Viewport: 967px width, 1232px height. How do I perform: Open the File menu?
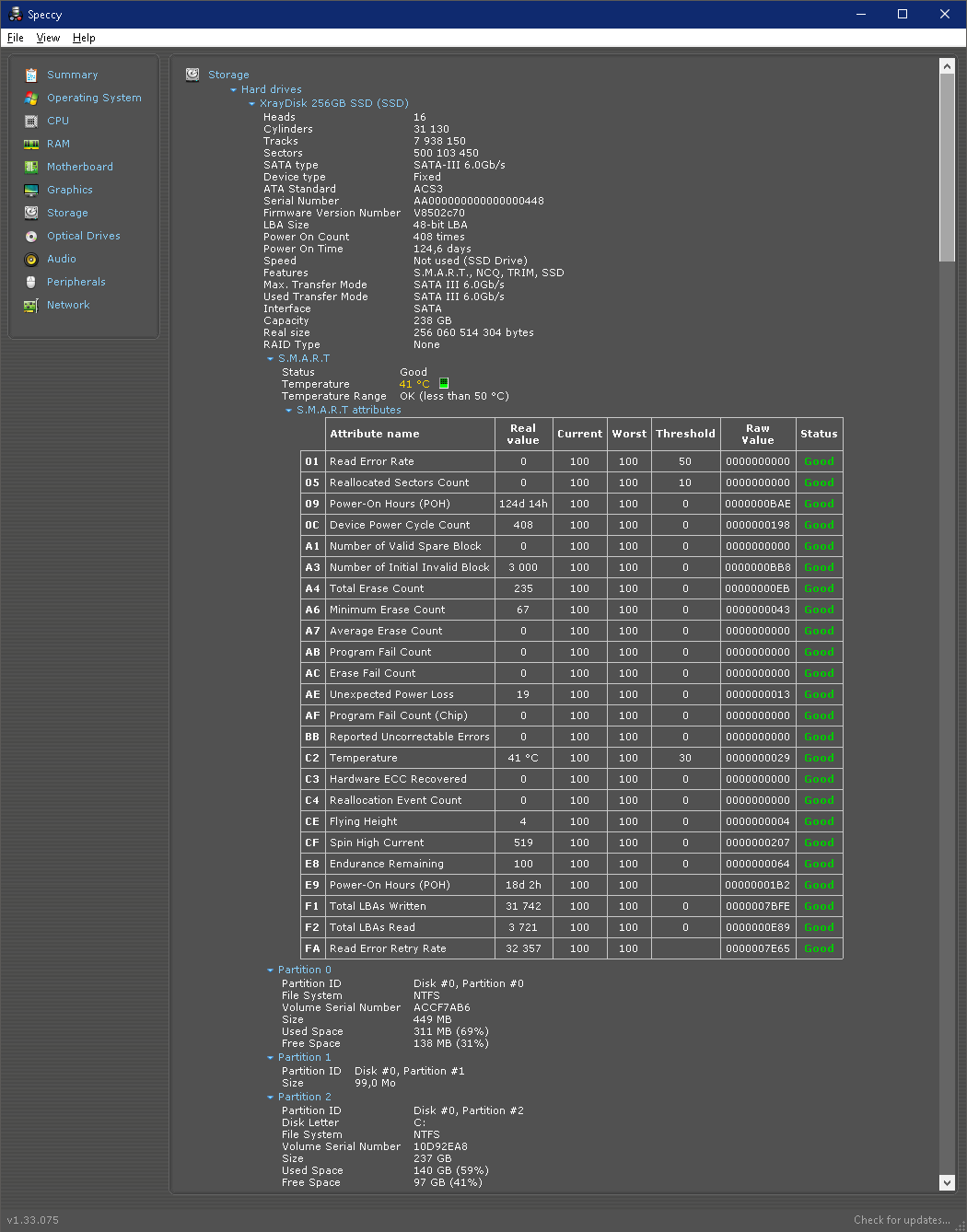[x=16, y=38]
